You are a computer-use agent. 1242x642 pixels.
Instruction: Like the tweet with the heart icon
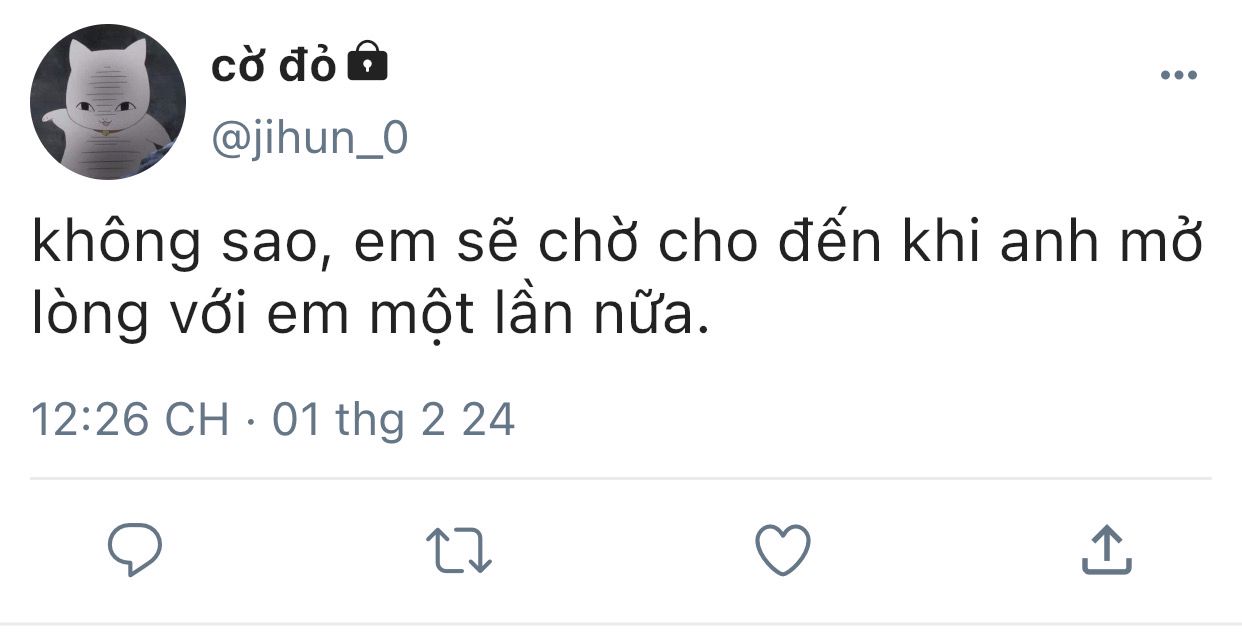pyautogui.click(x=781, y=551)
